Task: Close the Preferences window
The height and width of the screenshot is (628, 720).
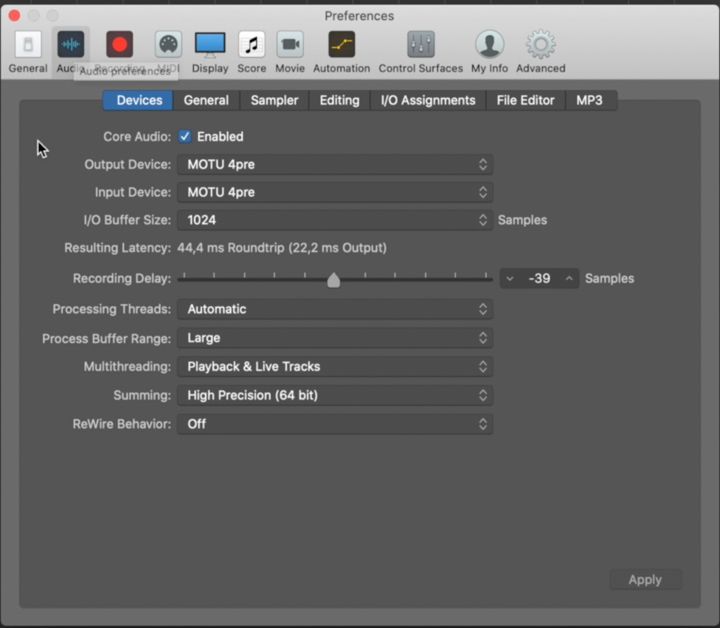Action: [x=14, y=16]
